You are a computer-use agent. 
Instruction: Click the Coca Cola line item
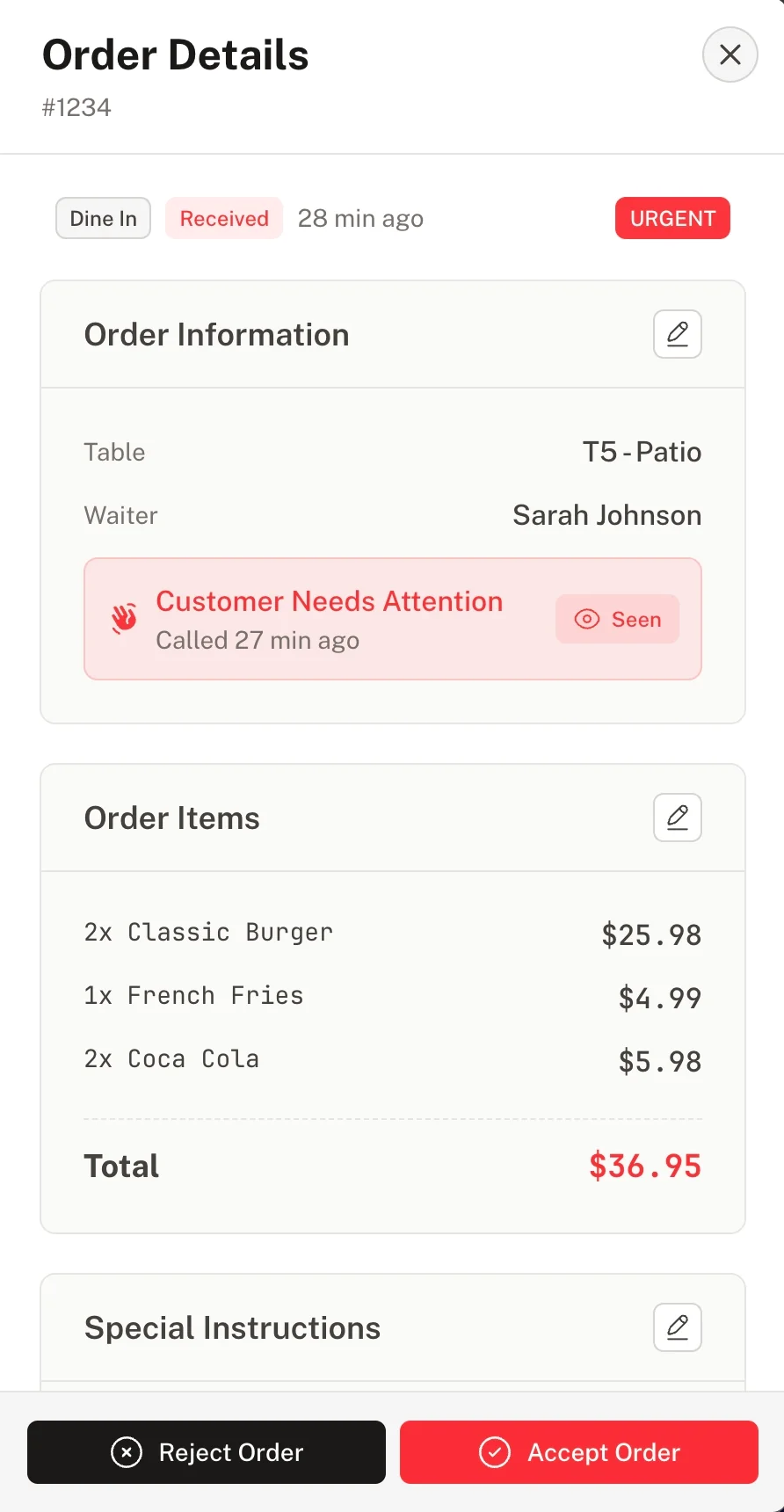pyautogui.click(x=171, y=1058)
